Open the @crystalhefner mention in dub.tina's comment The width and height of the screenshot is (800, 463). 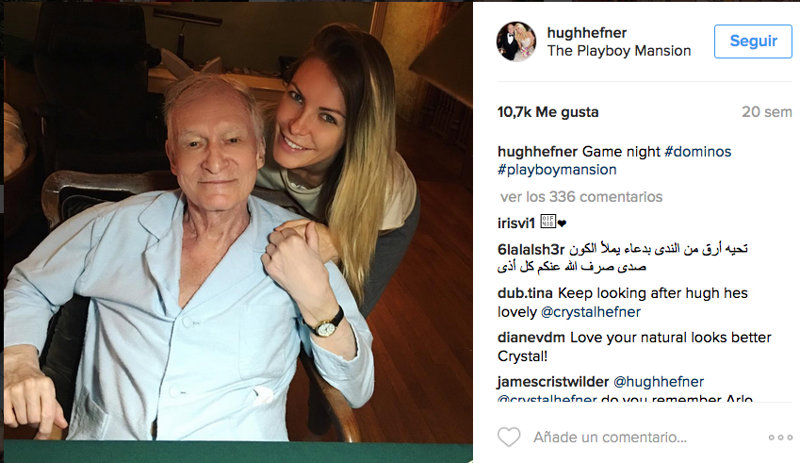590,312
